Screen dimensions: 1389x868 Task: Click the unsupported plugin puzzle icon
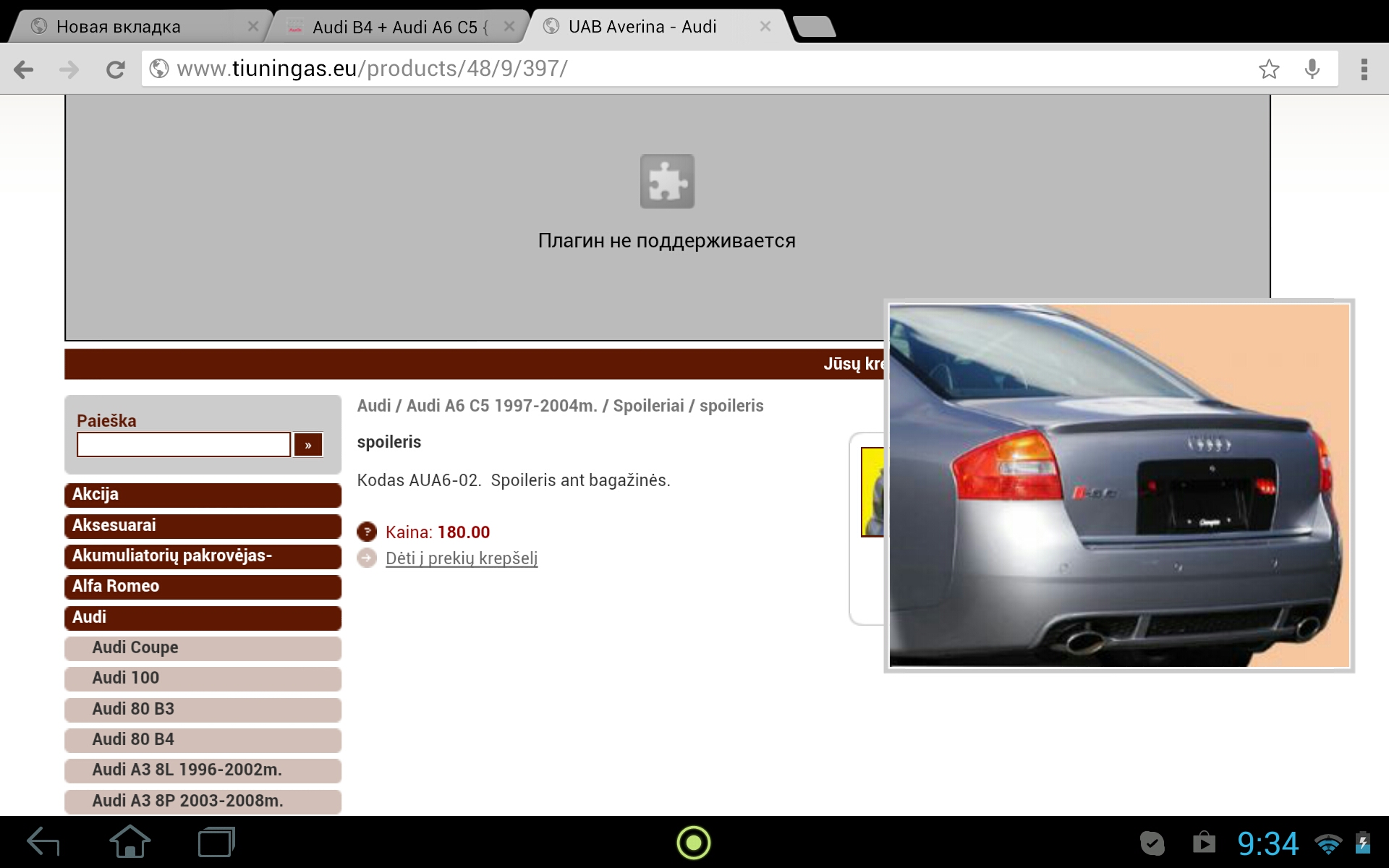667,182
